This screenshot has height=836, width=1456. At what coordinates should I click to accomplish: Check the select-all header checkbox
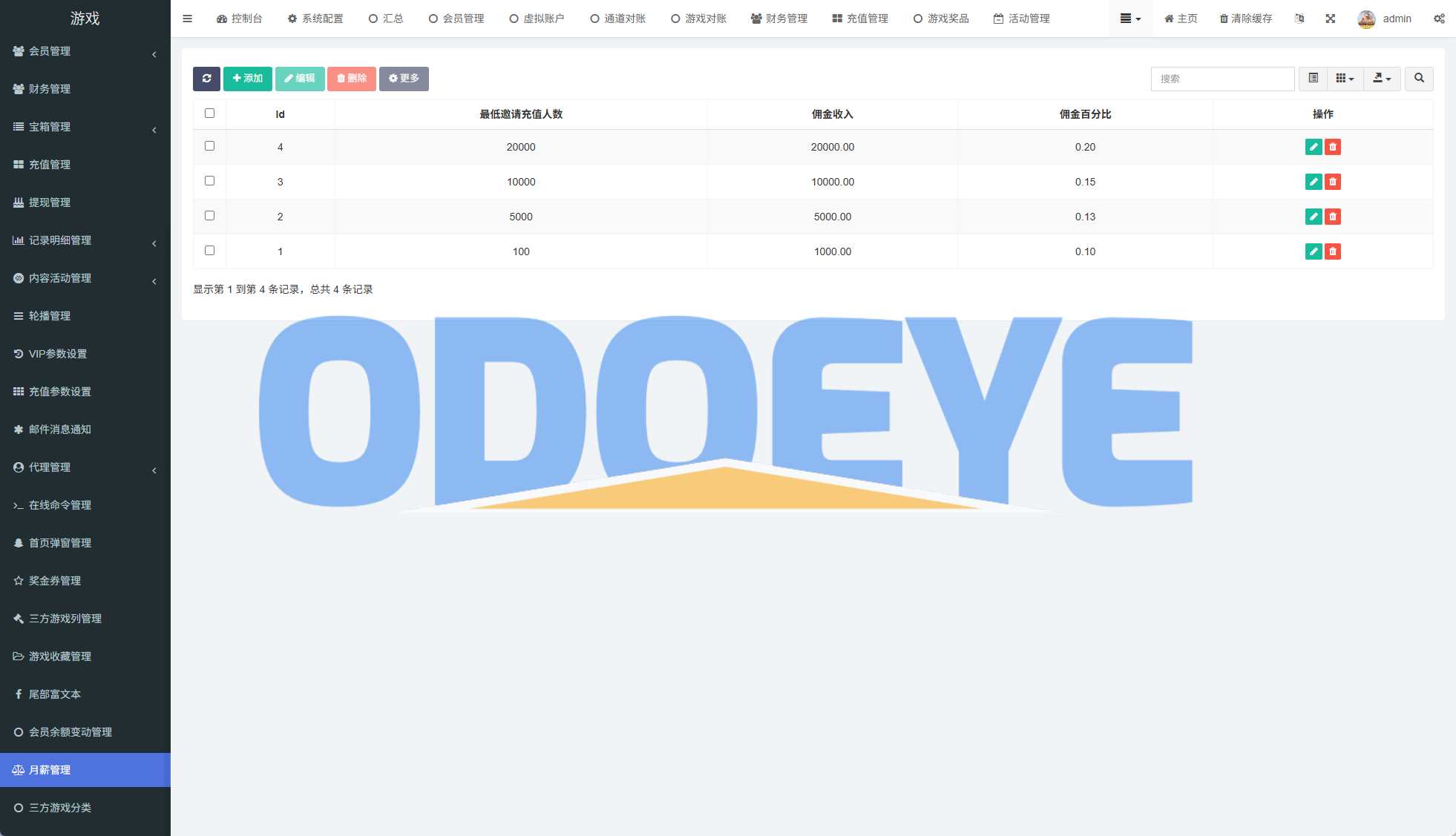(209, 113)
